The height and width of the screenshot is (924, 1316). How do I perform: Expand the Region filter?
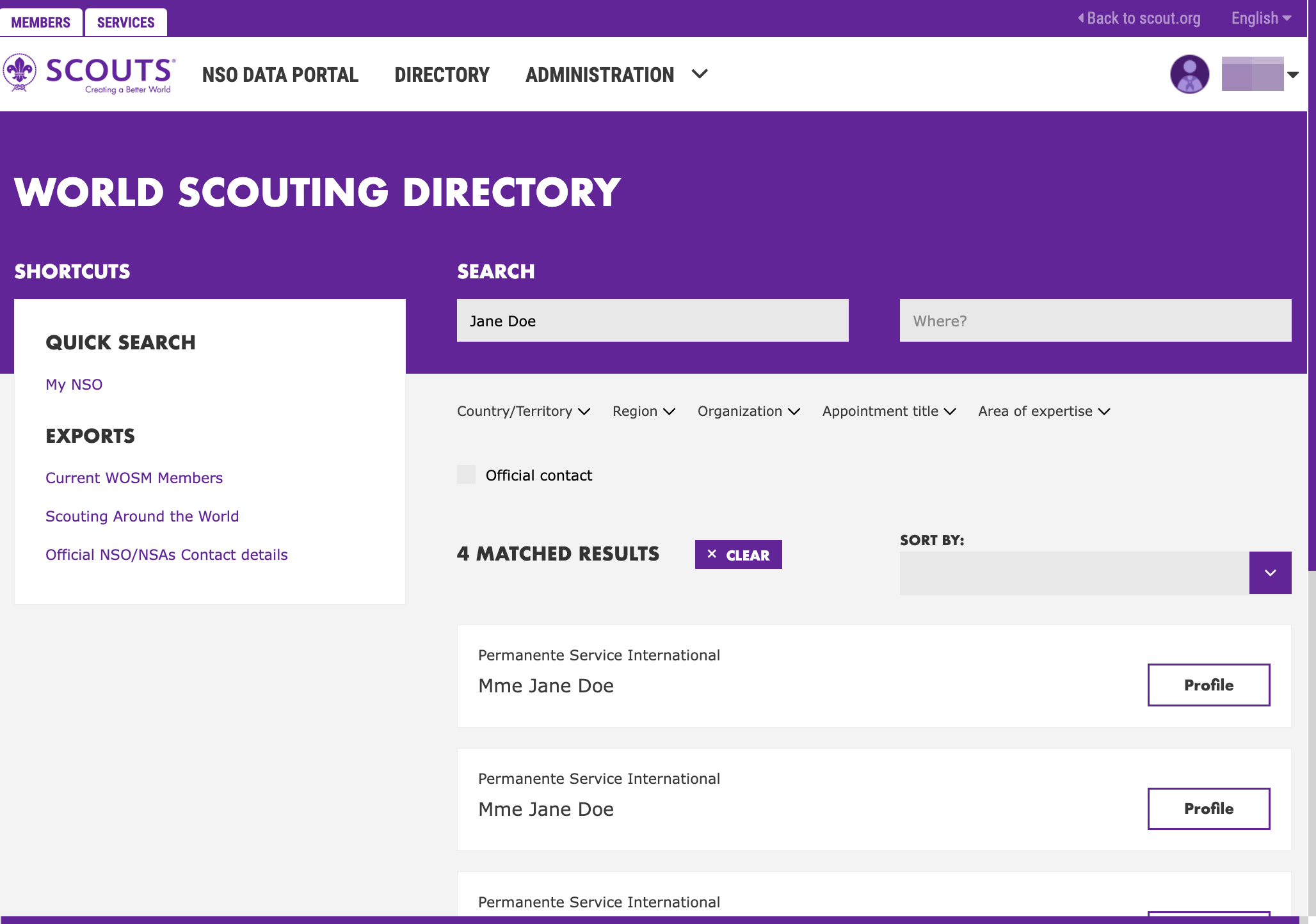[x=644, y=411]
